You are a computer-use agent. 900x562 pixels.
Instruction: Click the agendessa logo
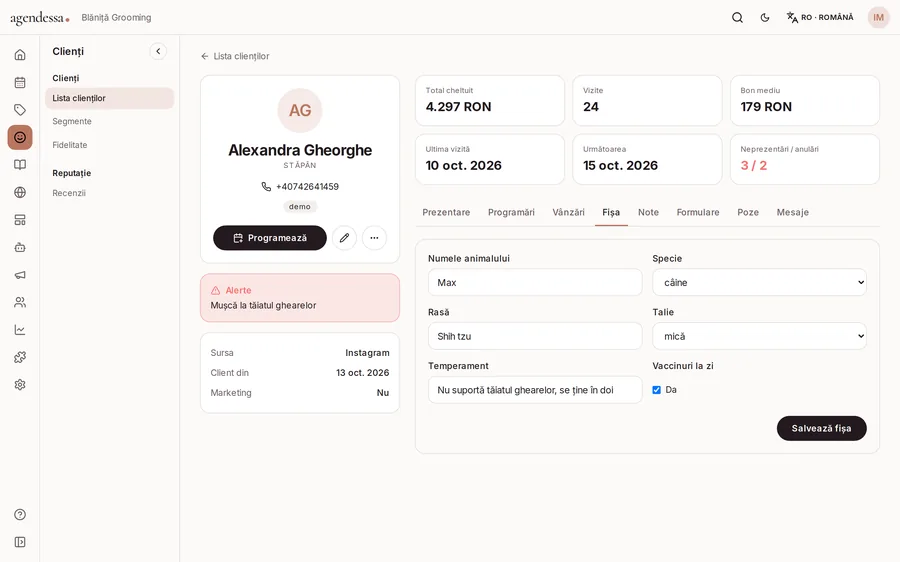pos(40,18)
